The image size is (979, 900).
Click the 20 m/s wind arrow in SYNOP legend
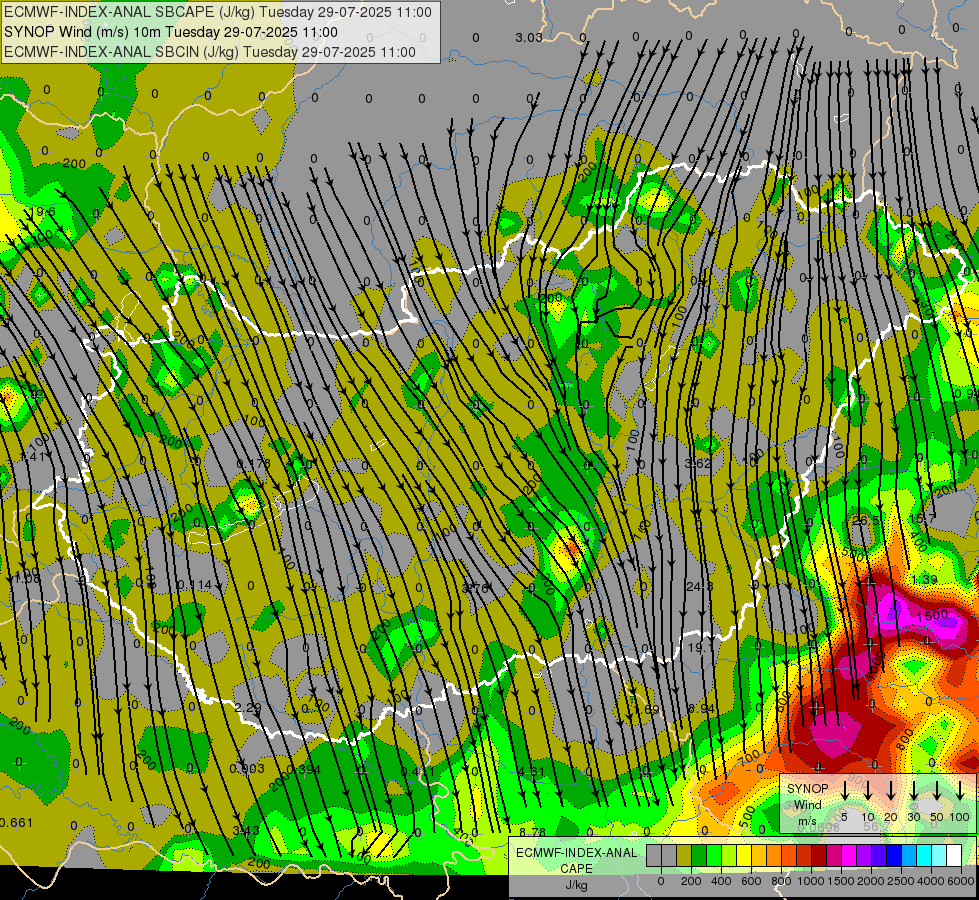(x=890, y=790)
